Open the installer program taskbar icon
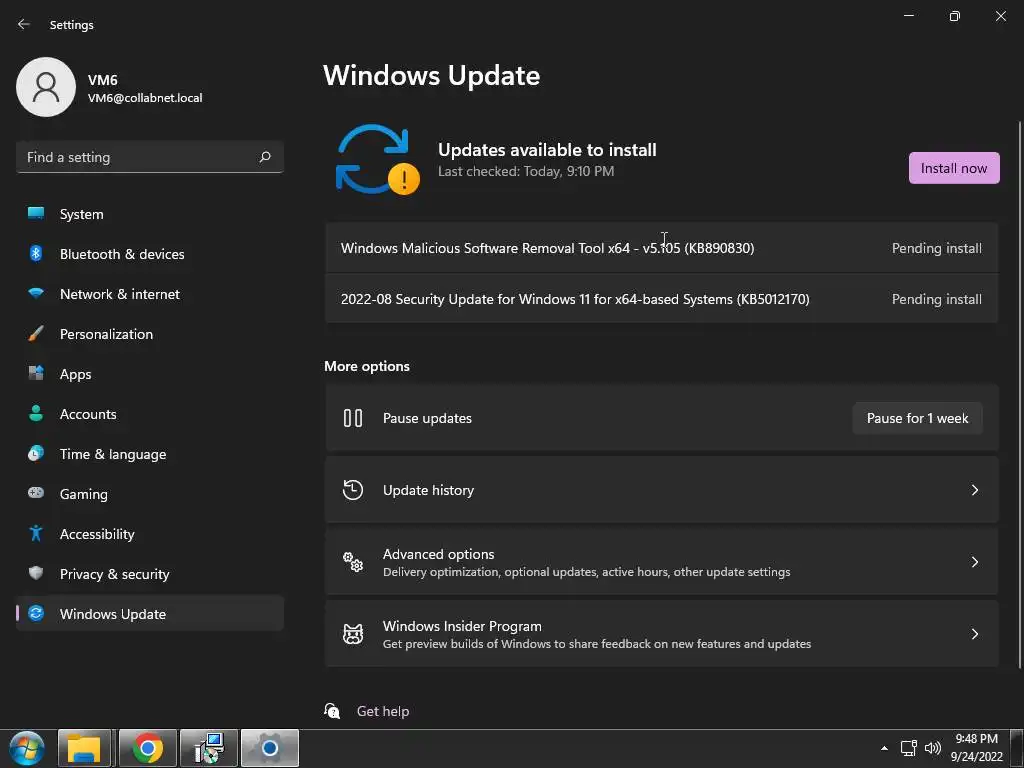 pyautogui.click(x=209, y=748)
